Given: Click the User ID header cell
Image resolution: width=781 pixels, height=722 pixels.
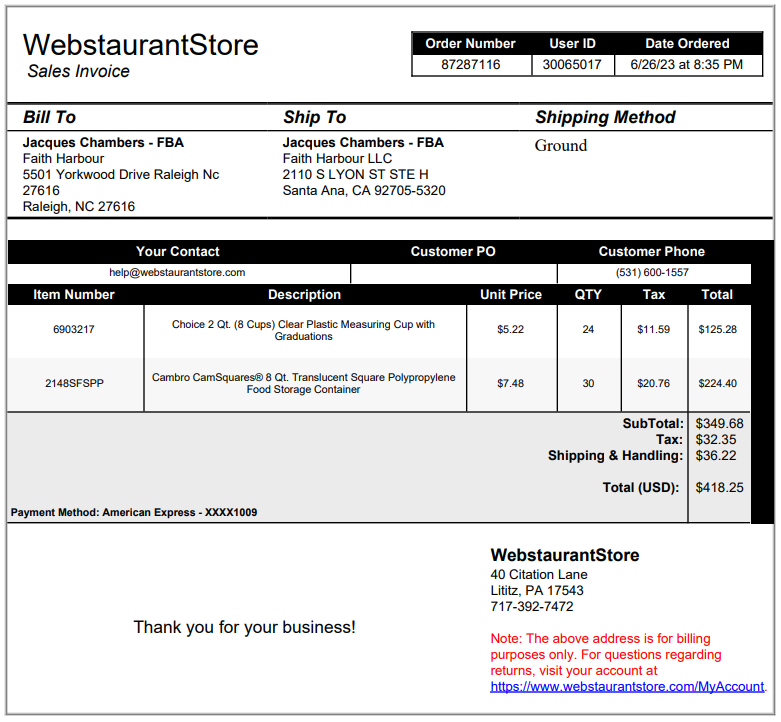Looking at the screenshot, I should (x=572, y=44).
